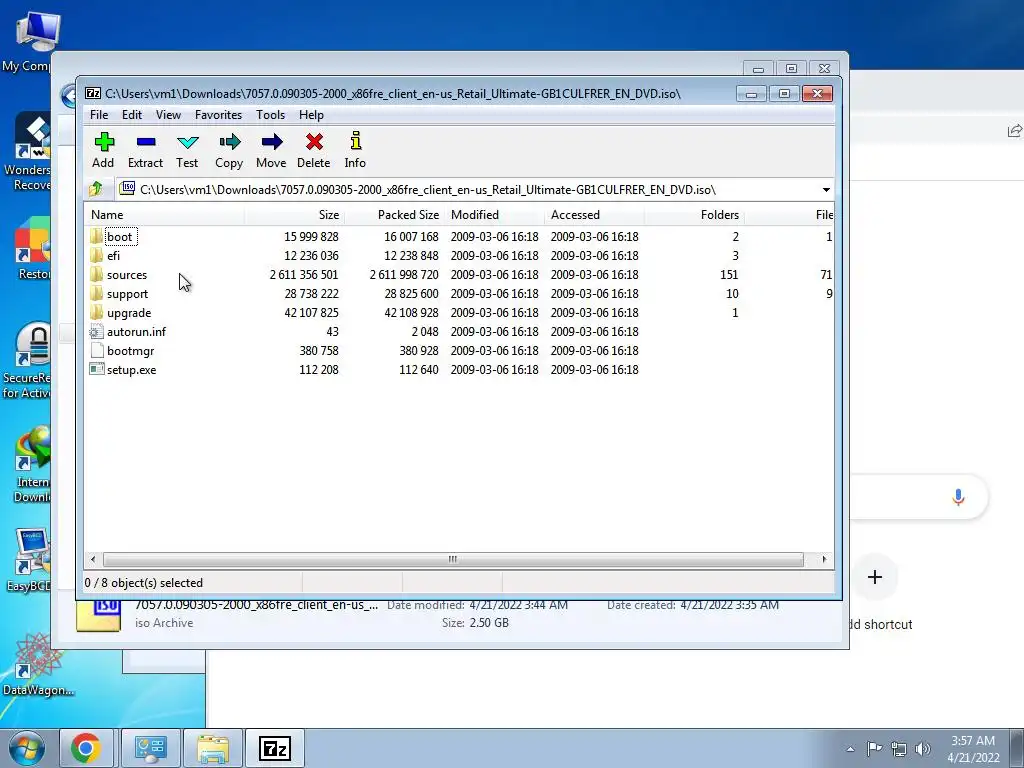Open Chrome from the taskbar
The image size is (1024, 768).
pos(86,748)
